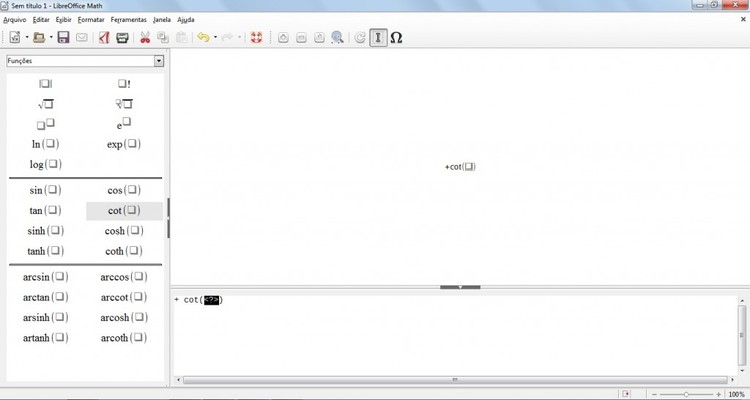750x400 pixels.
Task: Click inside the formula command editor
Action: (454, 335)
